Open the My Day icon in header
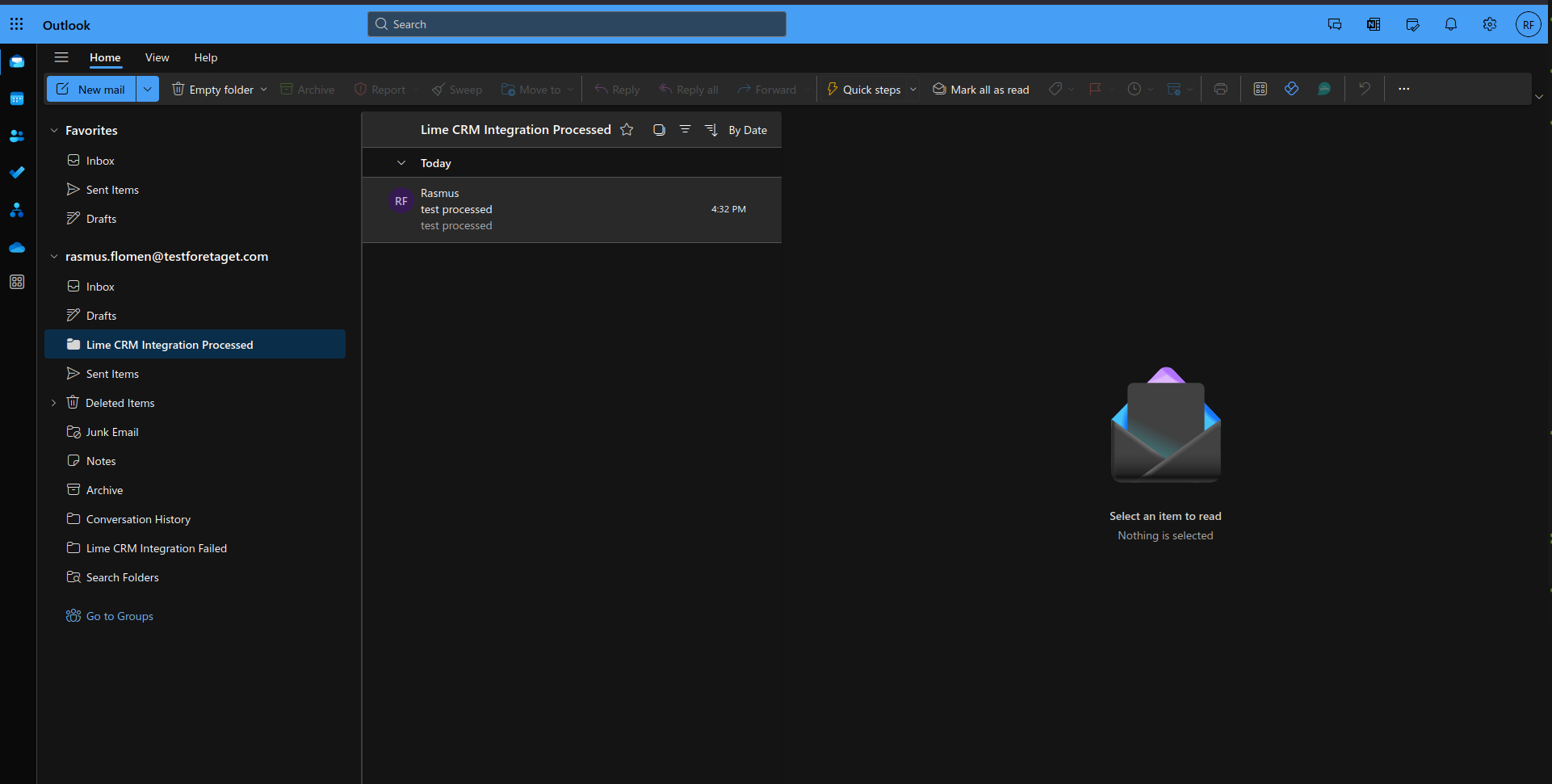This screenshot has width=1552, height=784. [1412, 24]
